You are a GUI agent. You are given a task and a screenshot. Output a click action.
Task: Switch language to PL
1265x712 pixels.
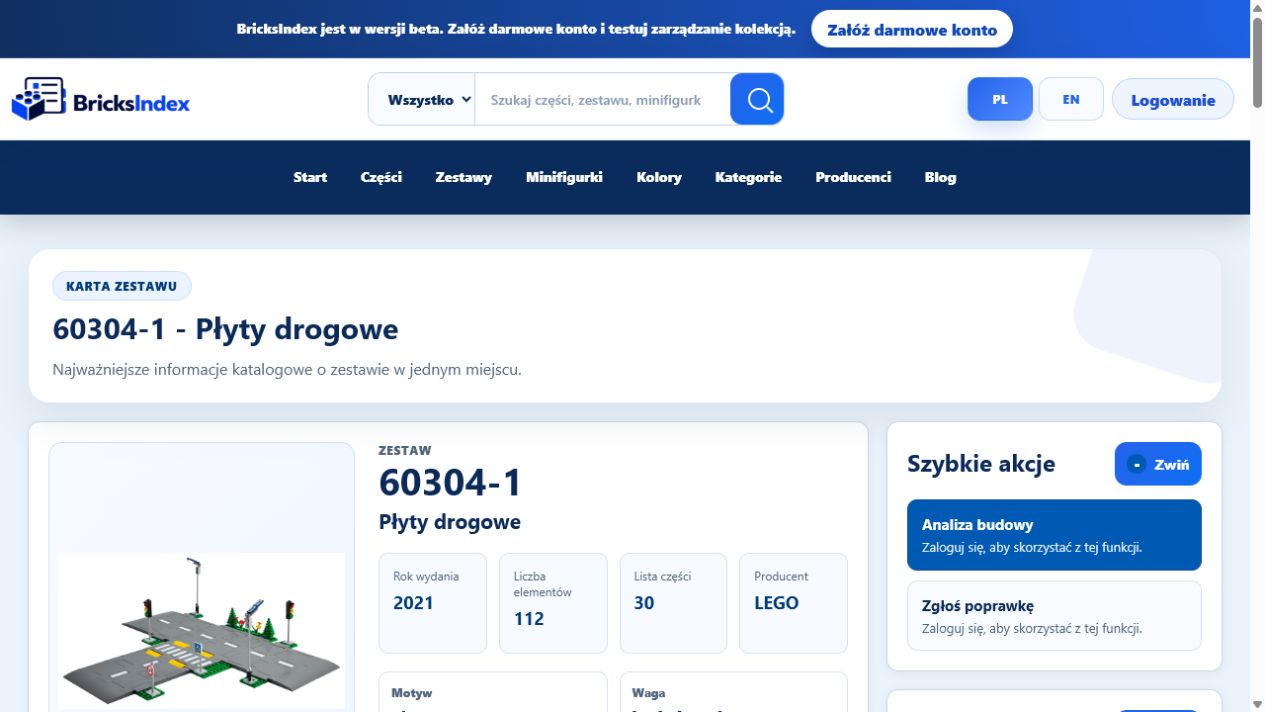tap(1000, 99)
